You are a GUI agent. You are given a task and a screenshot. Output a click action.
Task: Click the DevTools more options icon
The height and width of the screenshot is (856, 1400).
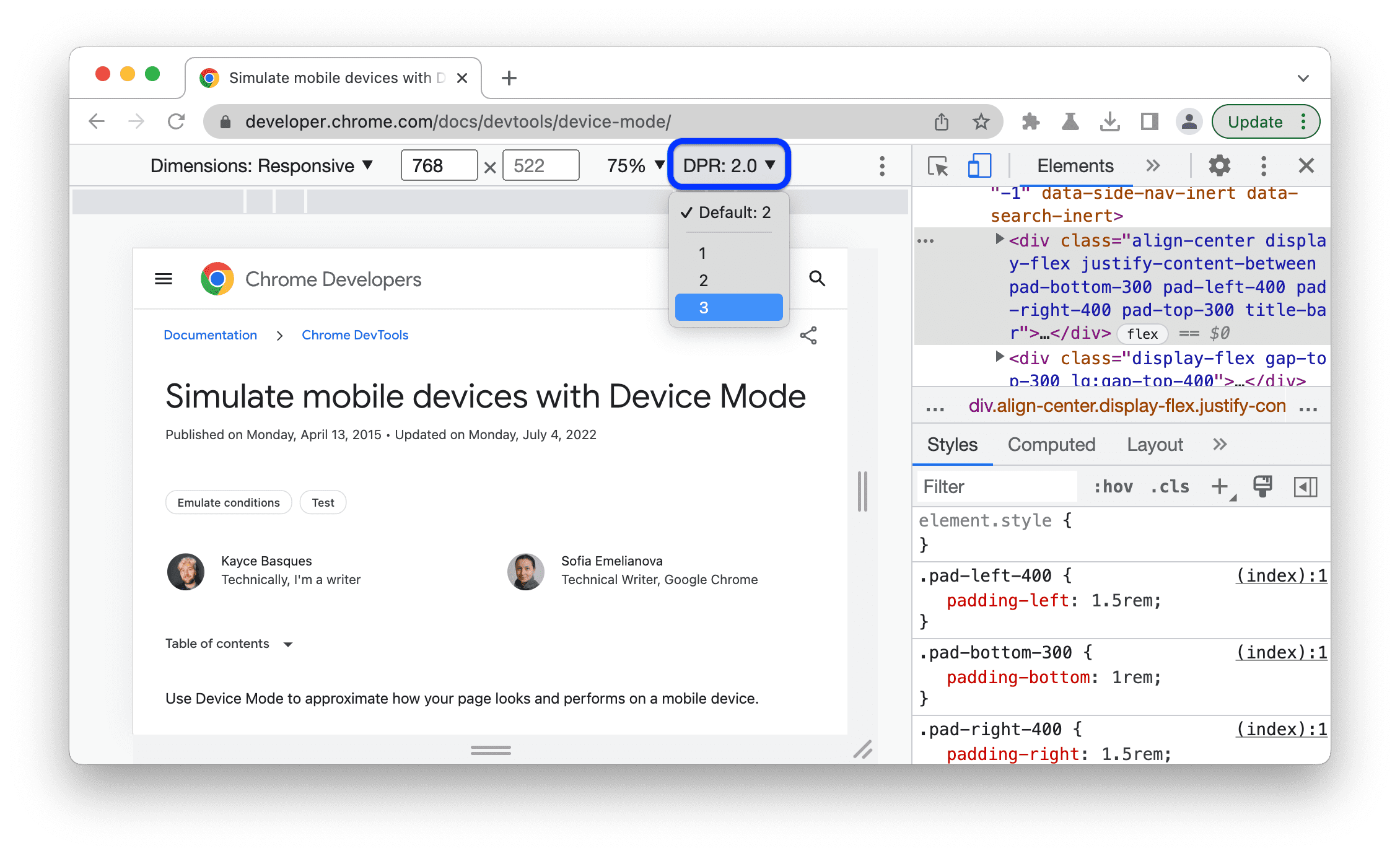click(x=1266, y=166)
